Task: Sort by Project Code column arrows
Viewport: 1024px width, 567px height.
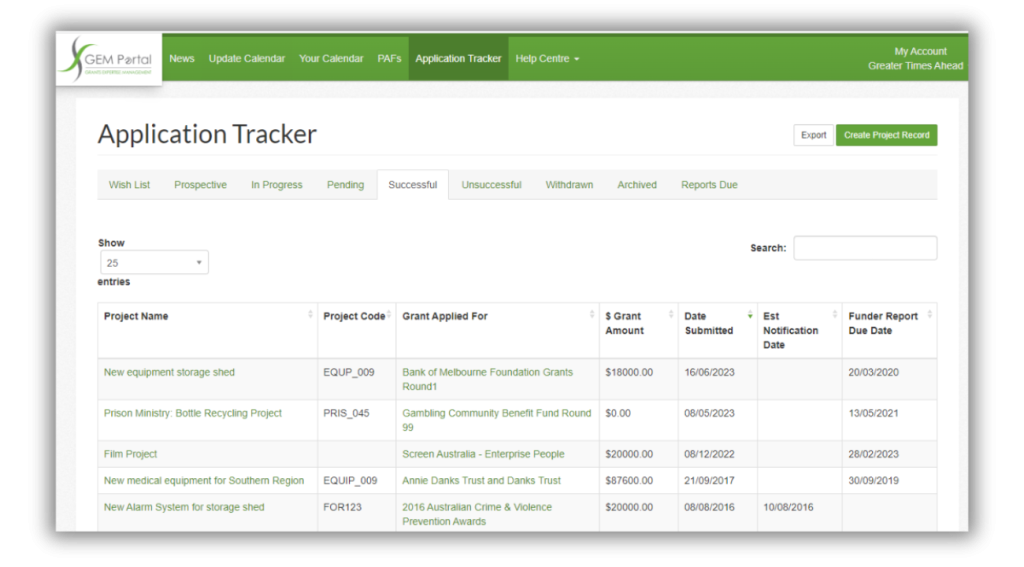Action: point(389,315)
